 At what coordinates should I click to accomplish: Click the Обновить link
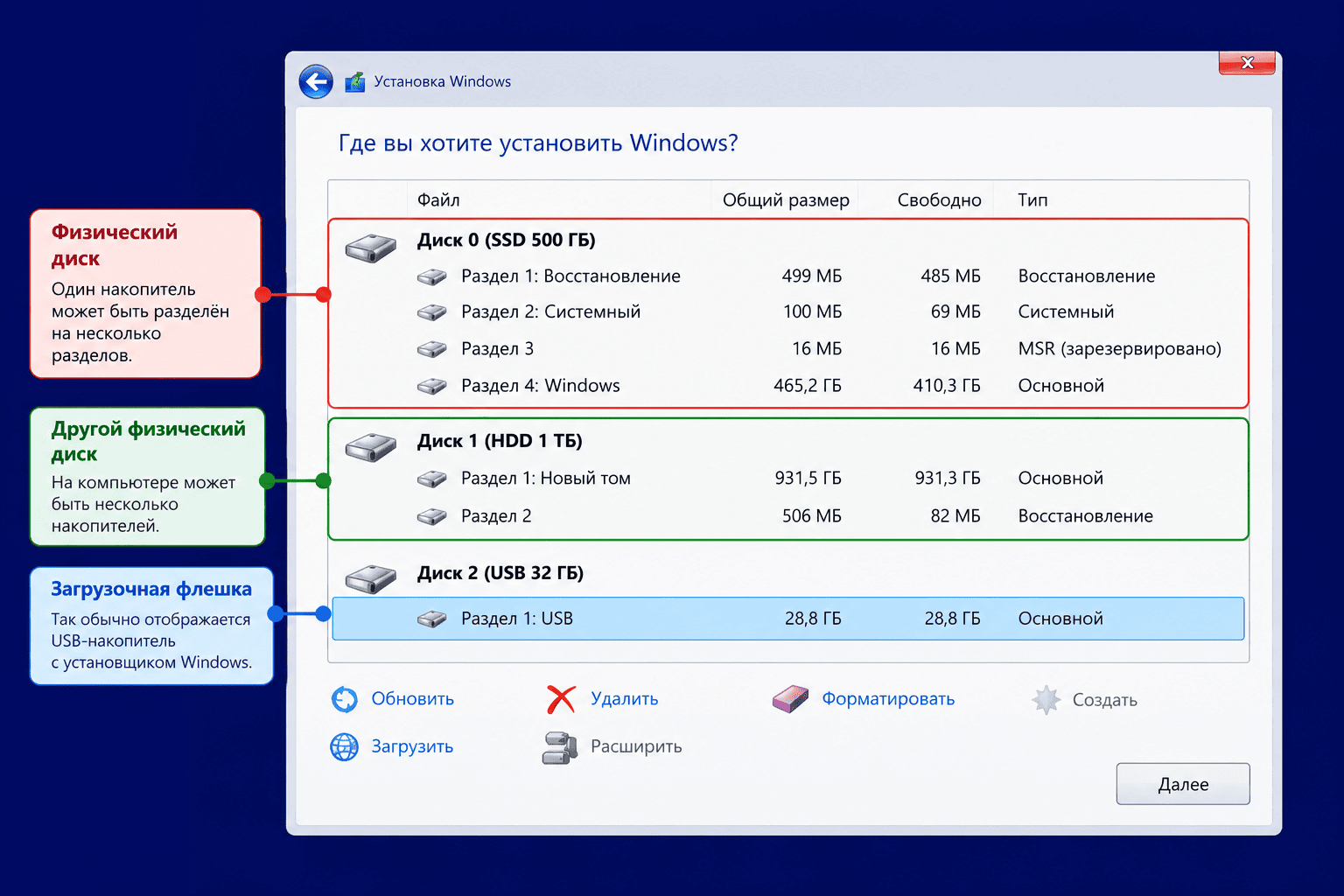pyautogui.click(x=412, y=699)
